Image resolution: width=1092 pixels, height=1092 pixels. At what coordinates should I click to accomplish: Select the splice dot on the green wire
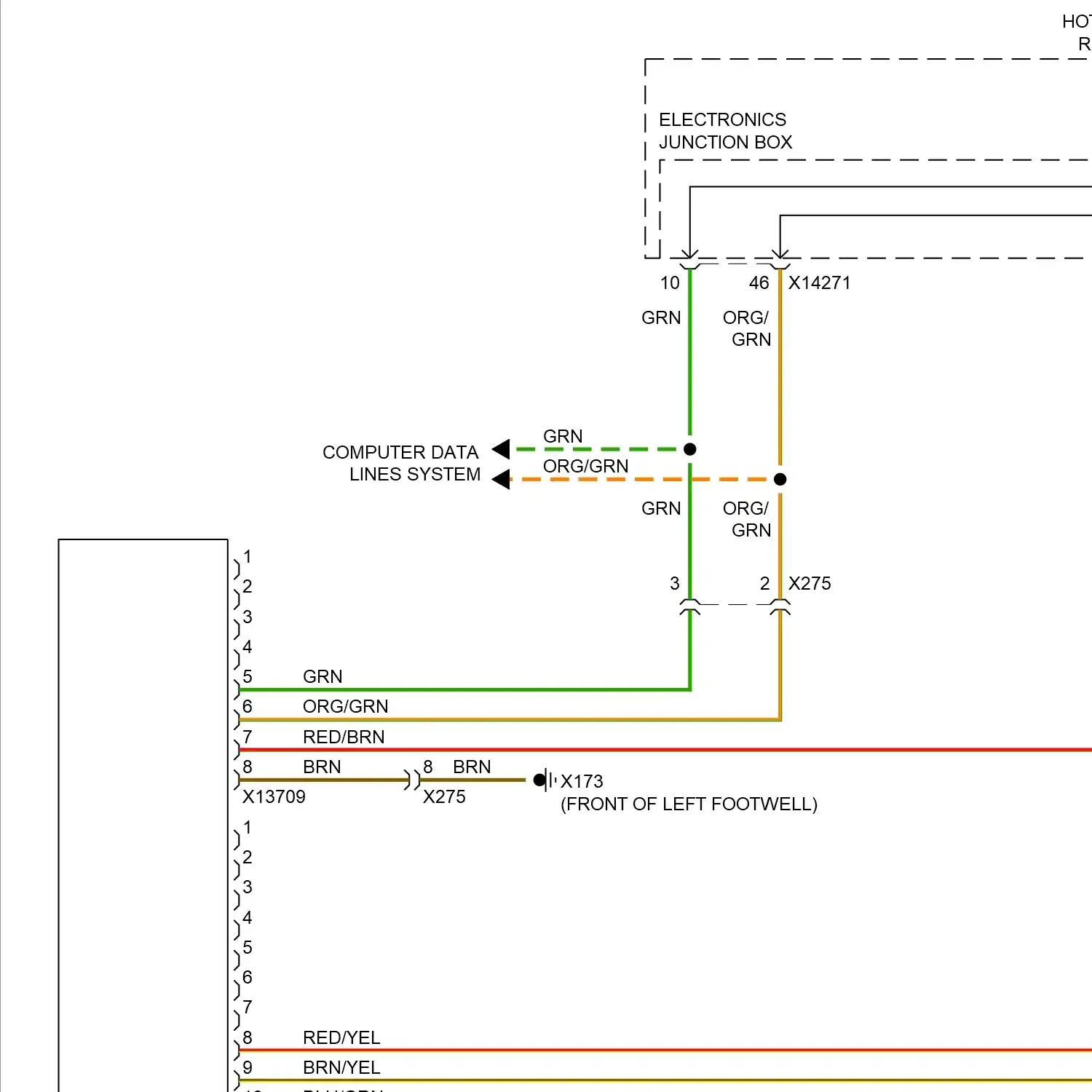pyautogui.click(x=690, y=449)
